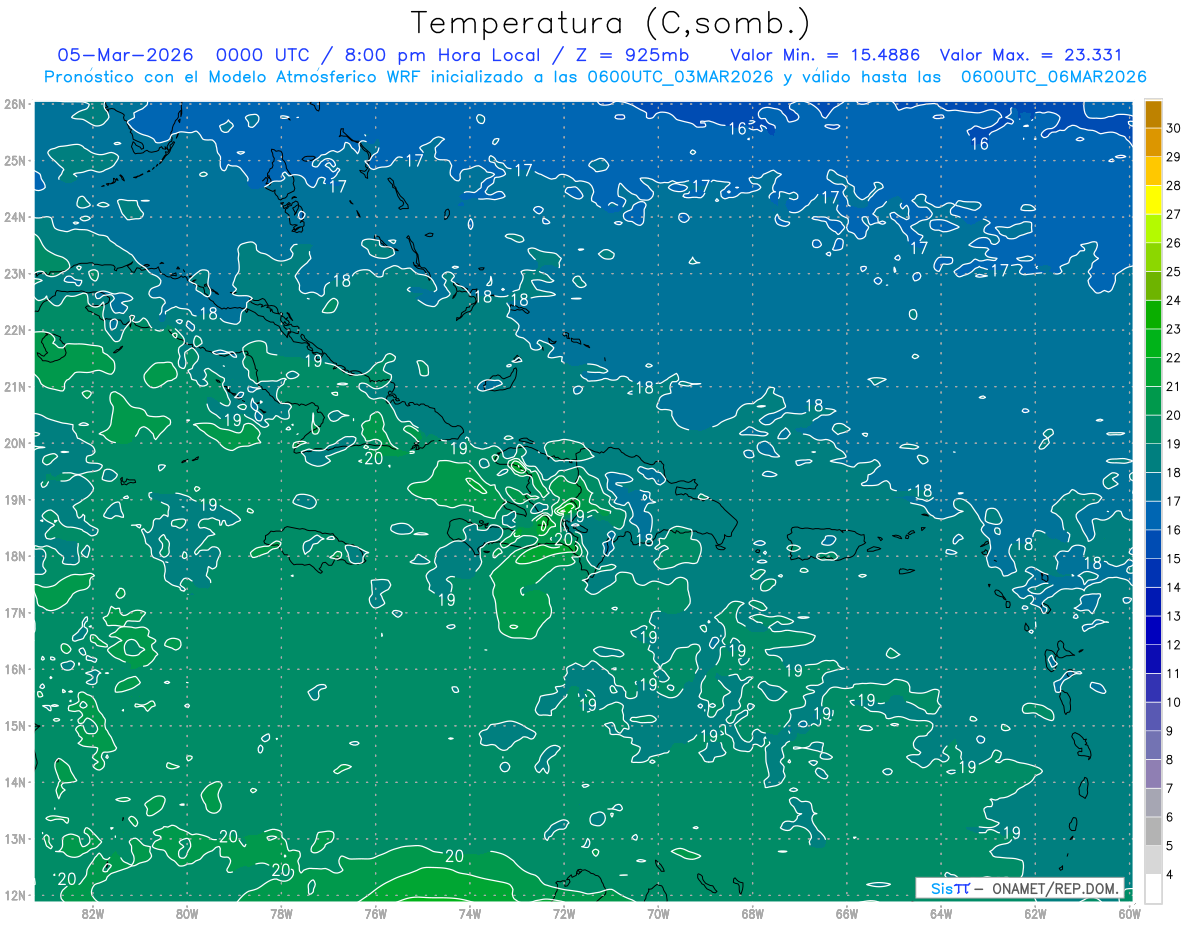Click the title "Temperatura (C,somb.)"

click(611, 23)
